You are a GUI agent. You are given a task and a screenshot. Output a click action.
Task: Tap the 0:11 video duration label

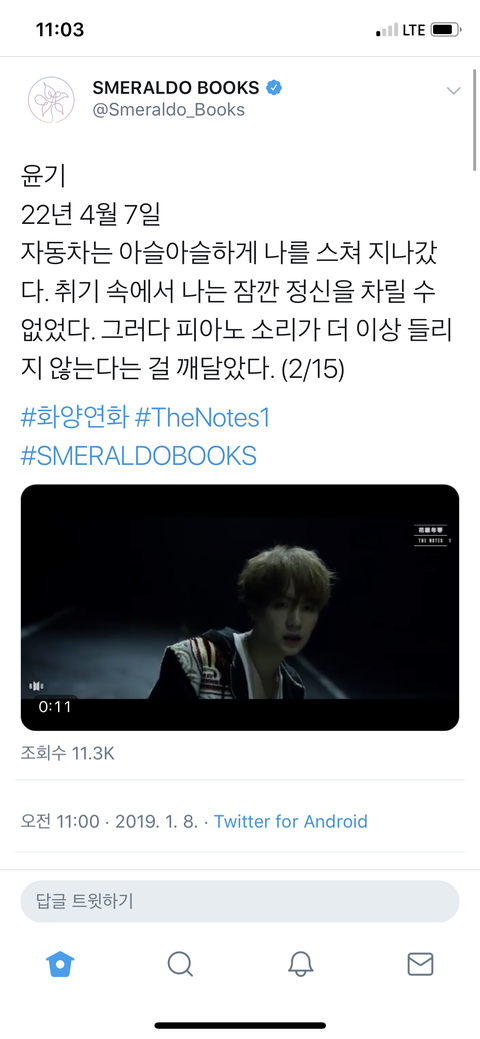click(x=54, y=706)
